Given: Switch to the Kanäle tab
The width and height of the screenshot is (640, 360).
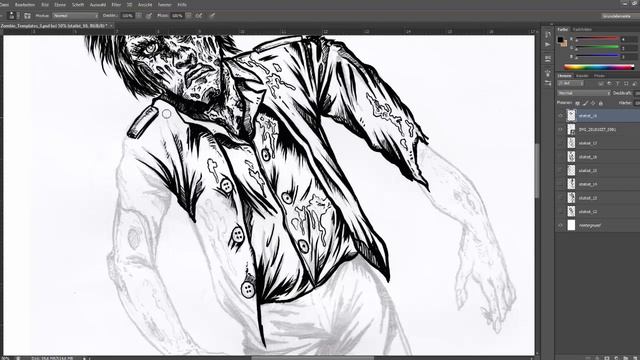Looking at the screenshot, I should click(582, 76).
